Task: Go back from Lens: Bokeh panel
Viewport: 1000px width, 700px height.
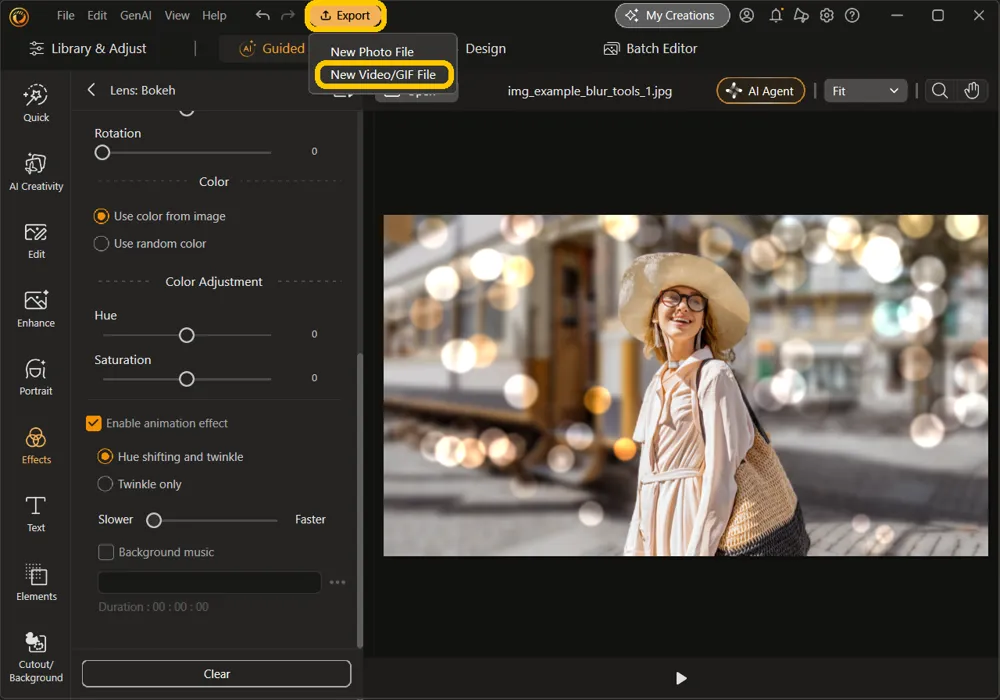Action: coord(91,90)
